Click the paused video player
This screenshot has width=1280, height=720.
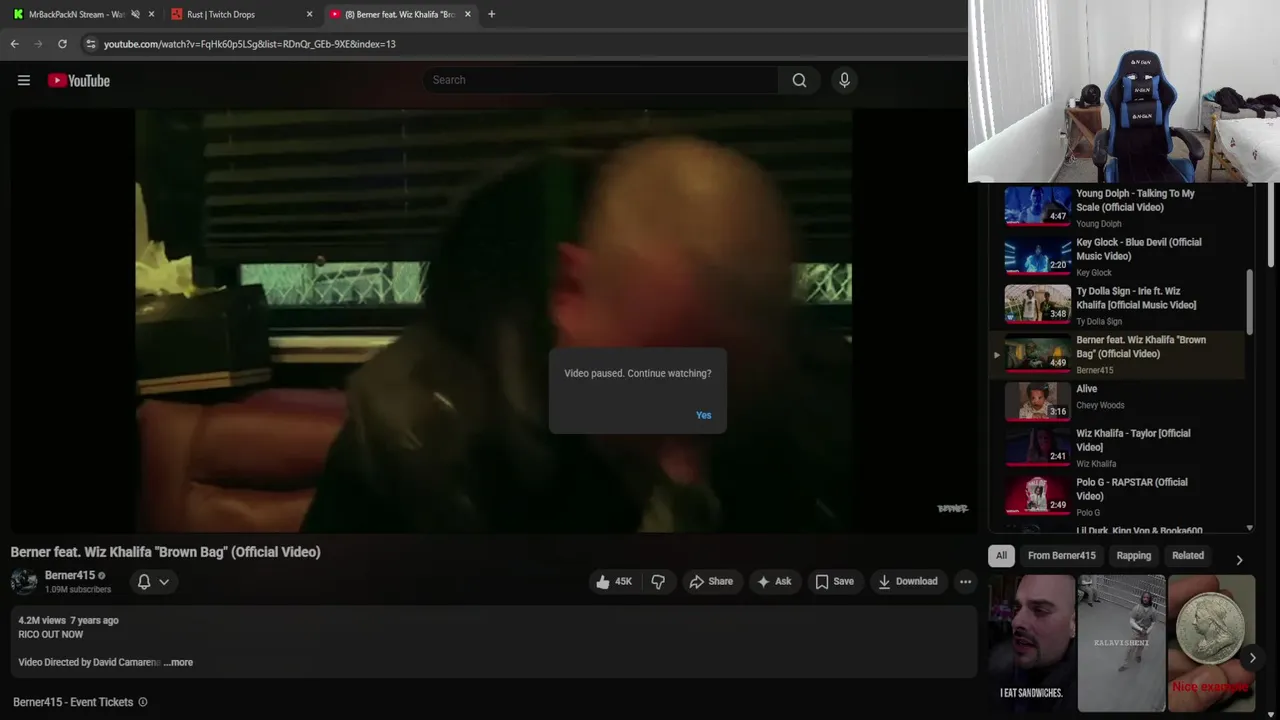493,320
